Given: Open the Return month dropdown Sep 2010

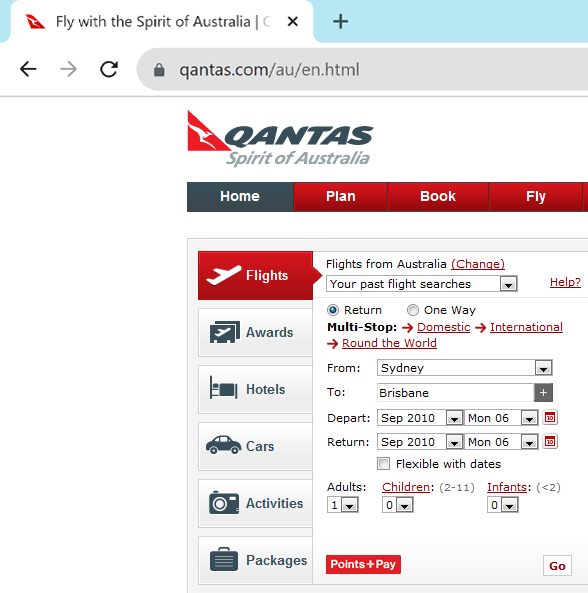Looking at the screenshot, I should [420, 442].
